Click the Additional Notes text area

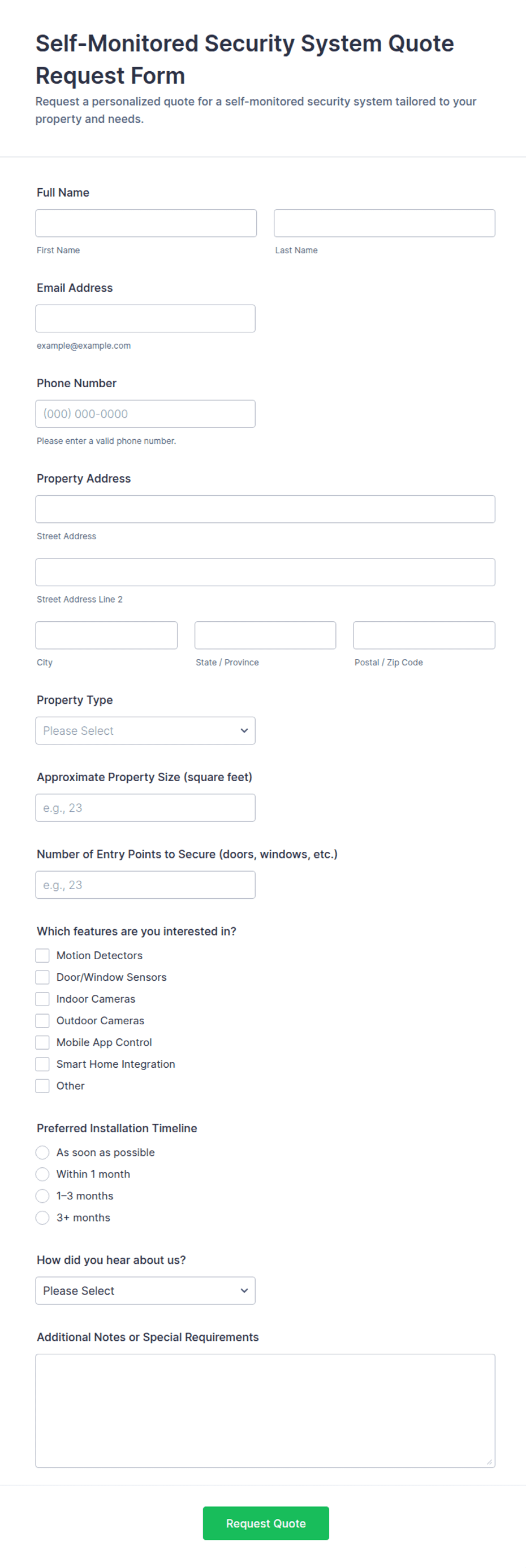point(265,1411)
